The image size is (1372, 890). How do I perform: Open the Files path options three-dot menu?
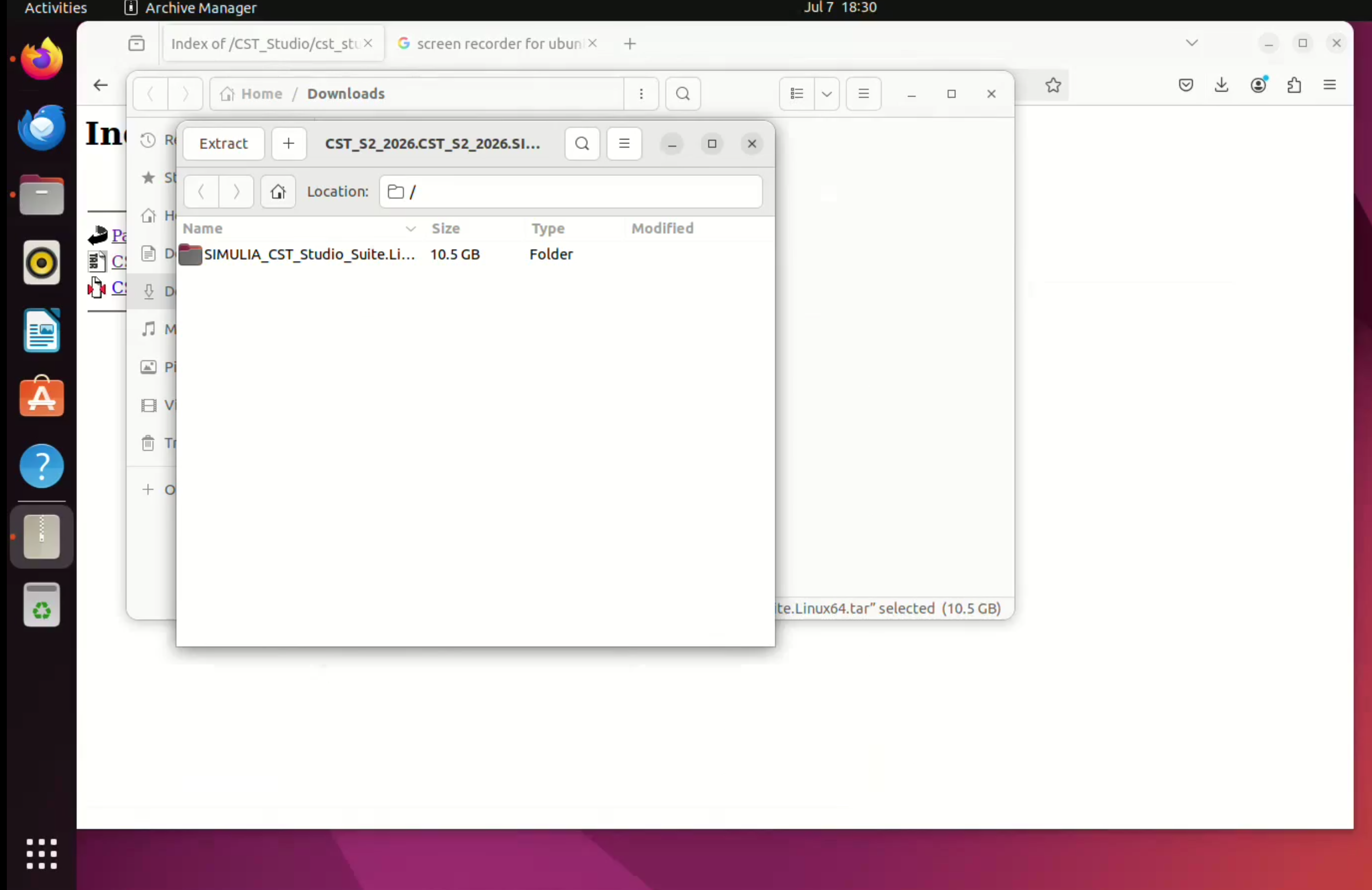tap(641, 93)
